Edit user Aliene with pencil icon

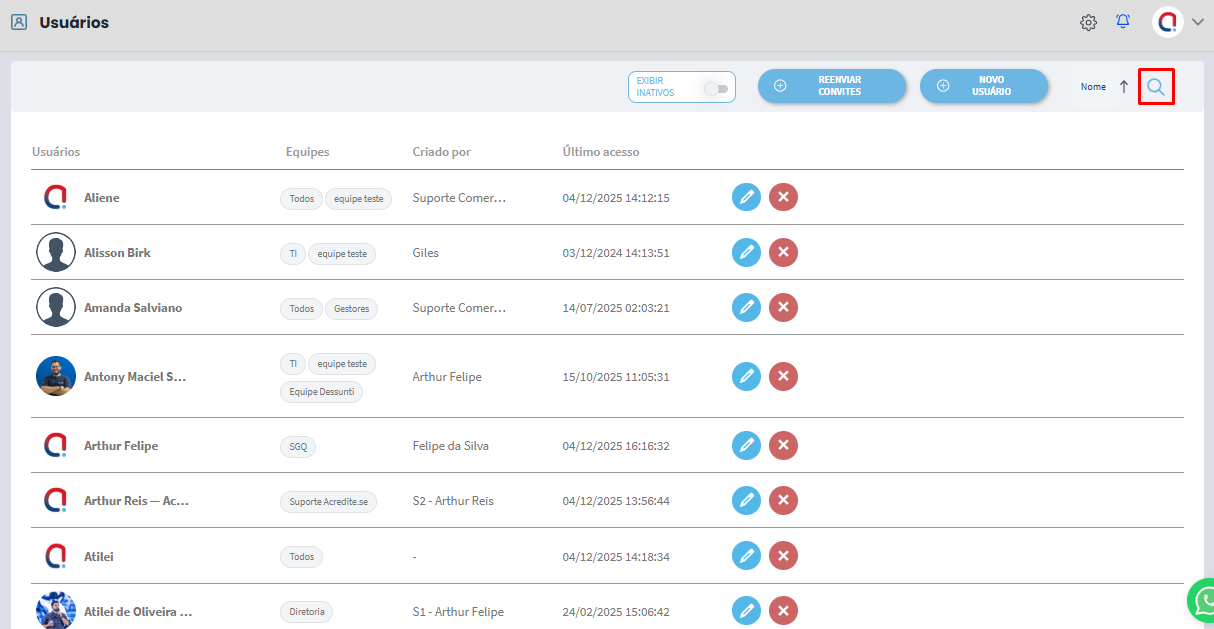point(746,198)
